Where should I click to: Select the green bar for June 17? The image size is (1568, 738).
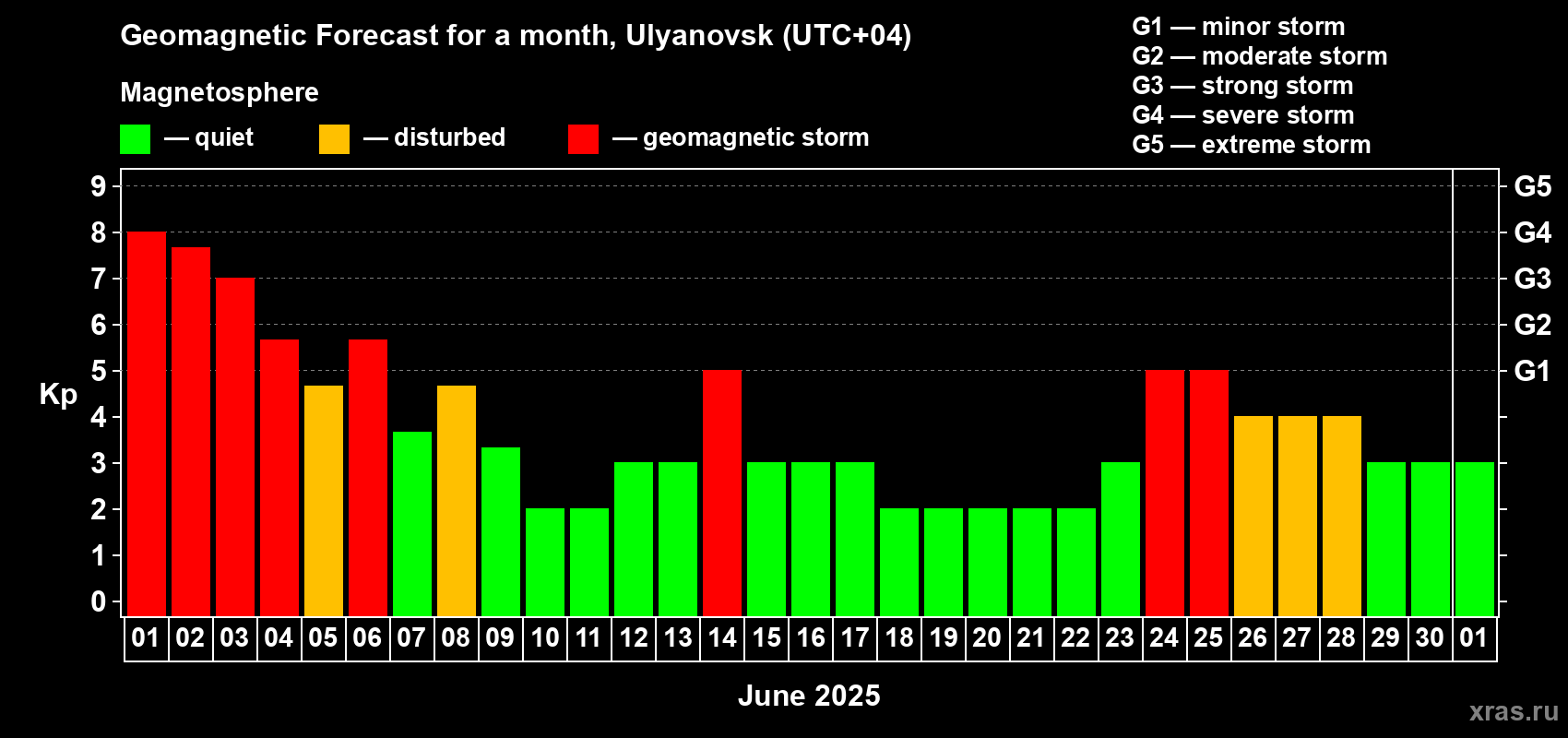click(855, 540)
